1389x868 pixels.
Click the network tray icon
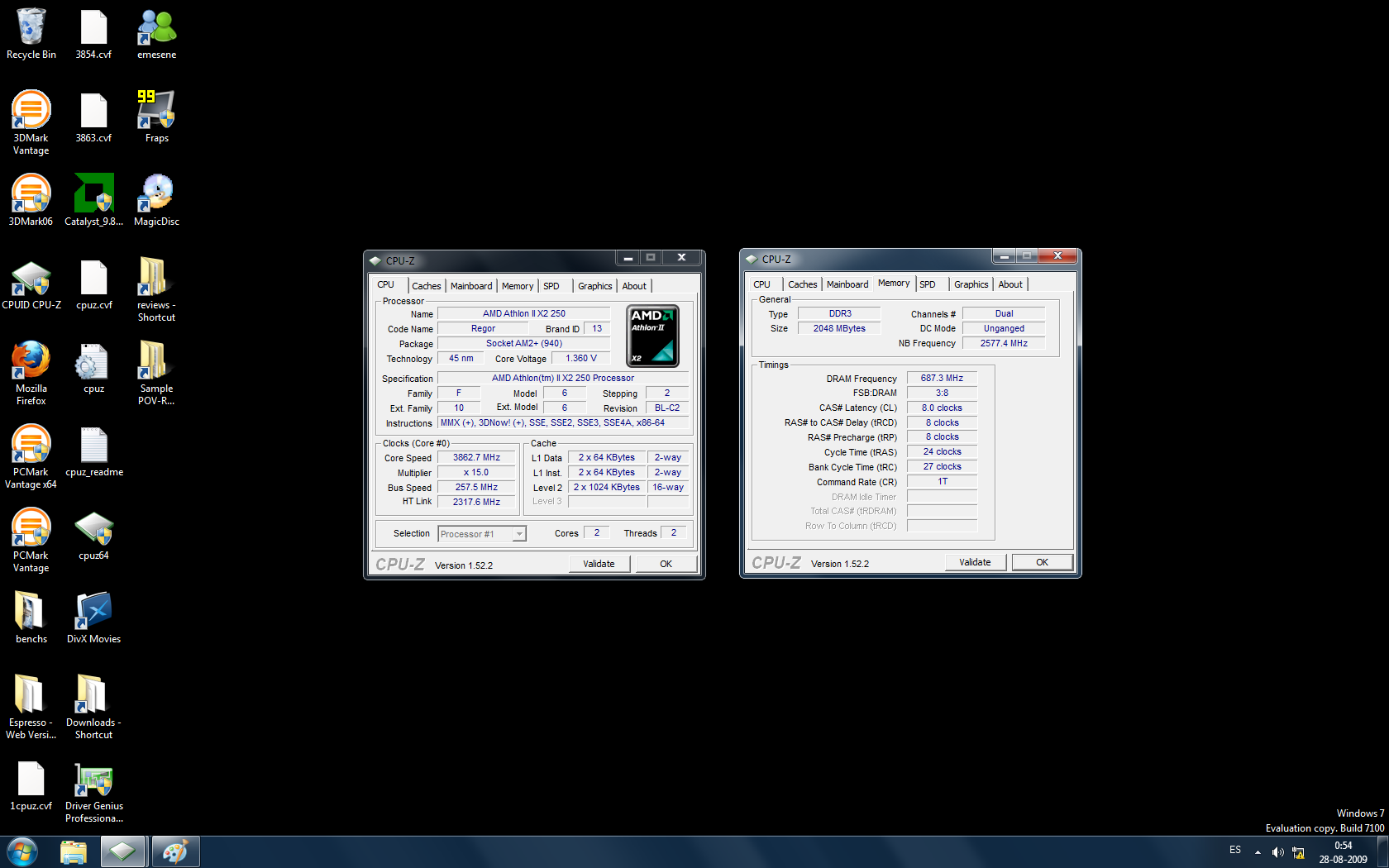click(1299, 852)
